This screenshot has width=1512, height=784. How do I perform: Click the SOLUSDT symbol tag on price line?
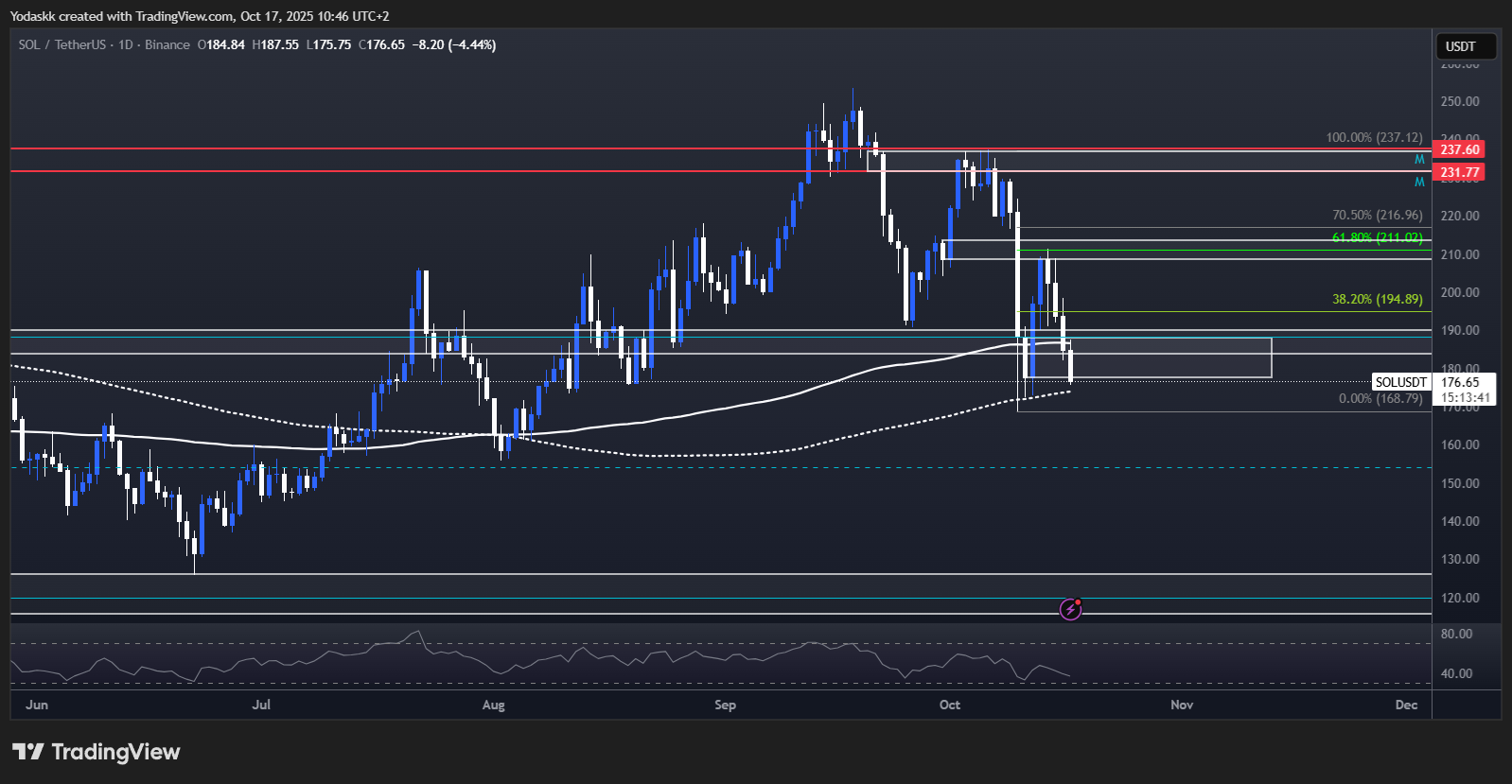1400,382
